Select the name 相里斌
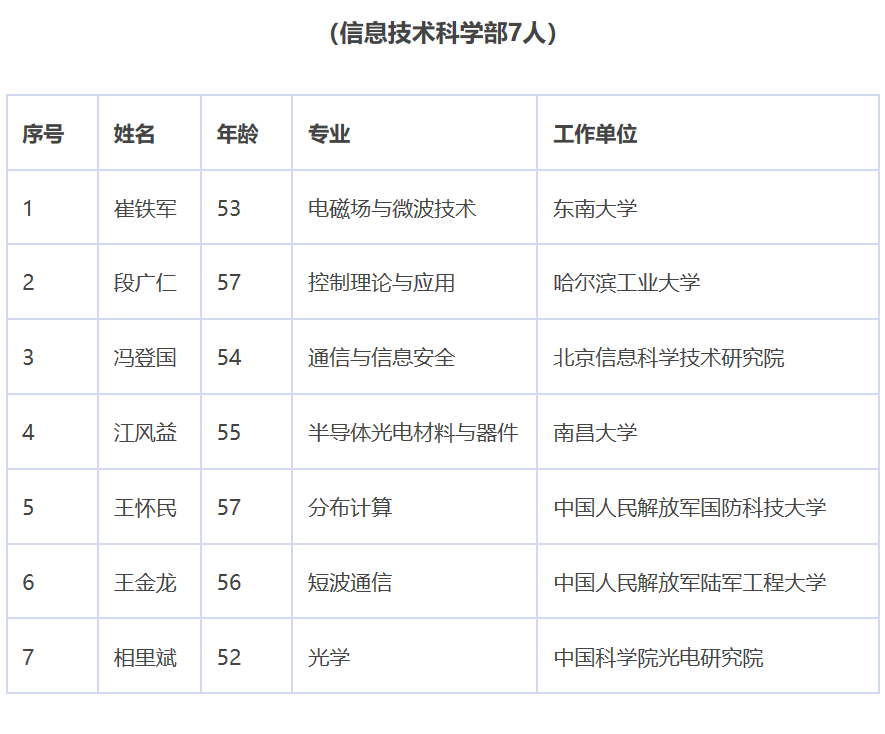Image resolution: width=885 pixels, height=734 pixels. coord(145,657)
